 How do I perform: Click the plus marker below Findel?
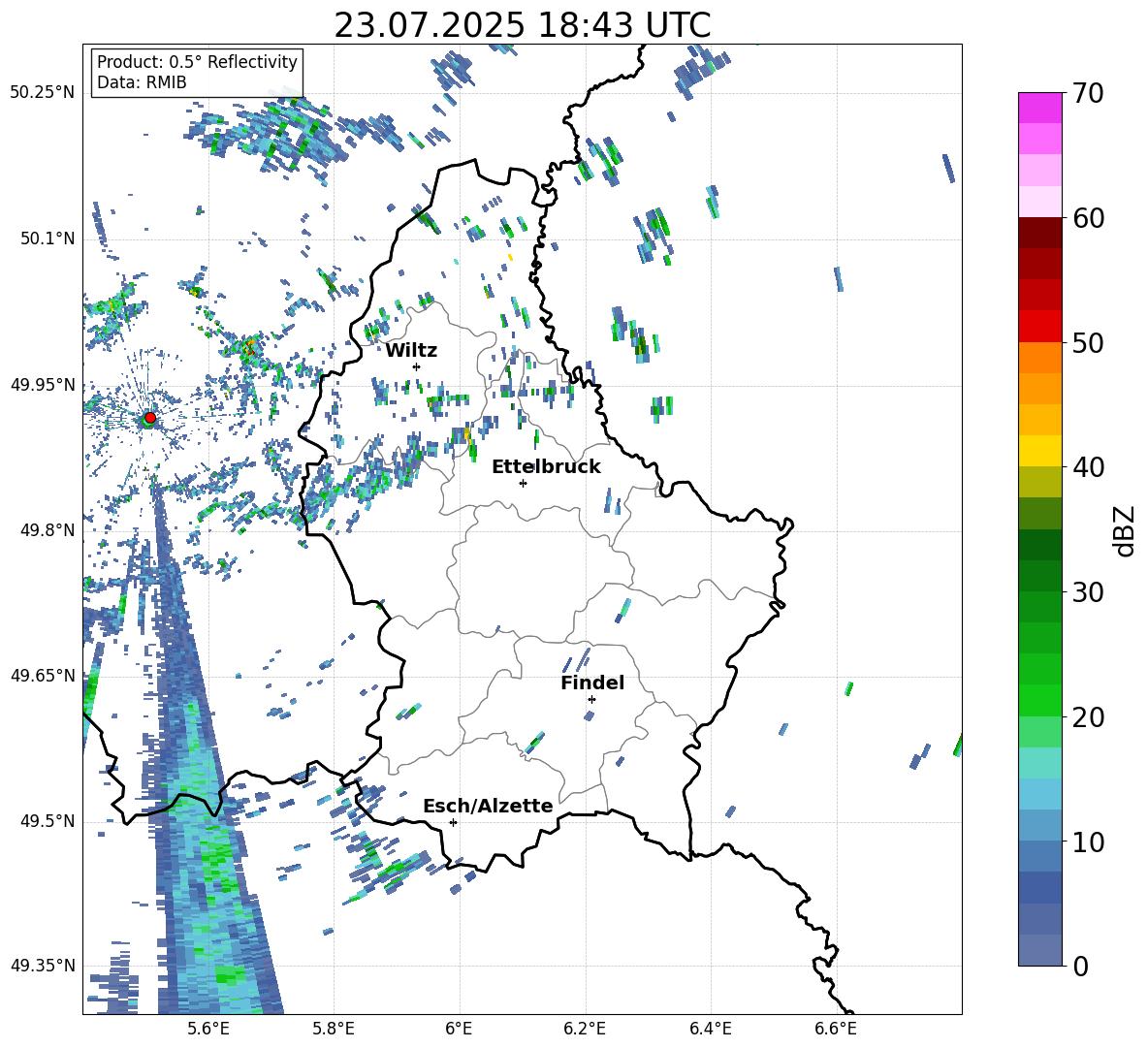click(591, 700)
